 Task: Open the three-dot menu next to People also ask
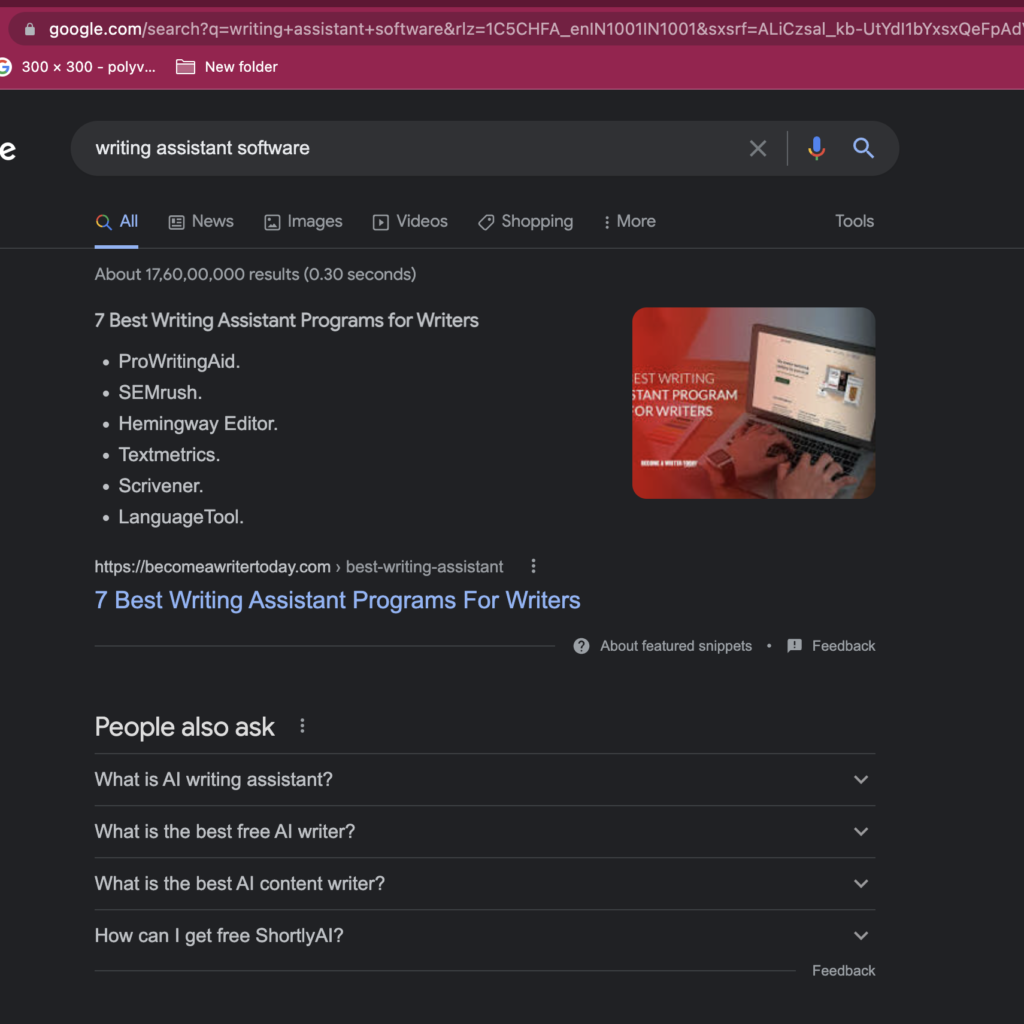click(x=302, y=726)
